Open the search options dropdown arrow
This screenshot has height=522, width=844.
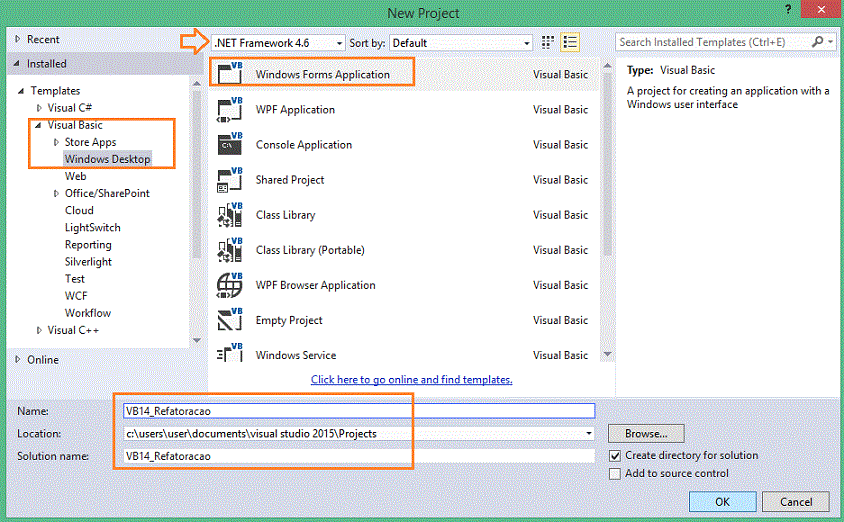(831, 41)
